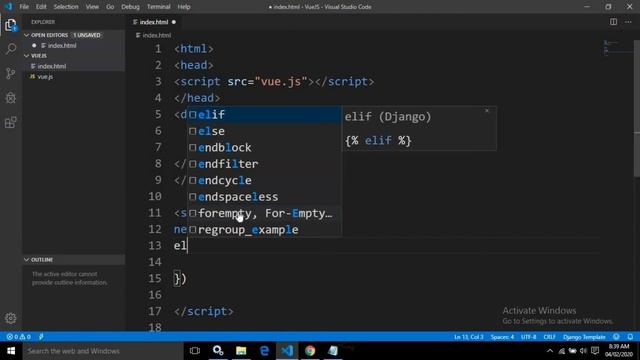The image size is (640, 360).
Task: Click the clock in system tray
Action: 619,351
